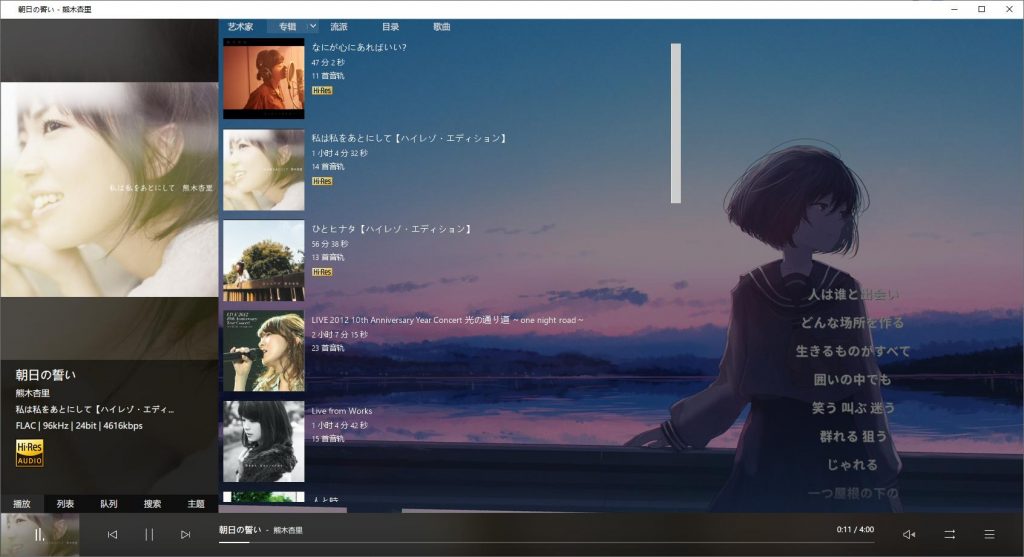
Task: Click the sidebar album name 私は私をあとにして【ハイレゾ・エディ…
Action: 95,409
